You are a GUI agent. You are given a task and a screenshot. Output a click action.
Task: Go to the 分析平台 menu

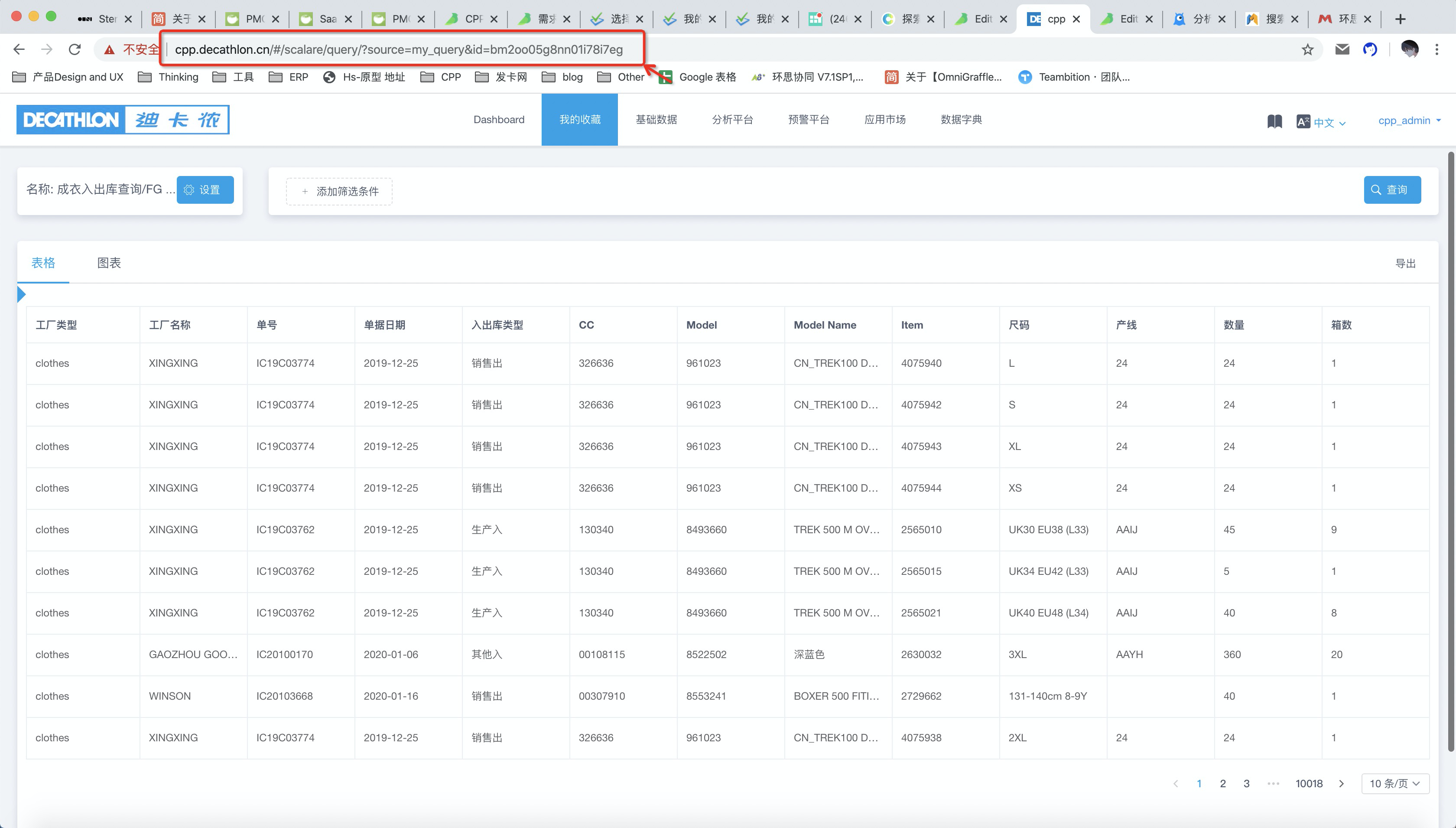[x=732, y=119]
